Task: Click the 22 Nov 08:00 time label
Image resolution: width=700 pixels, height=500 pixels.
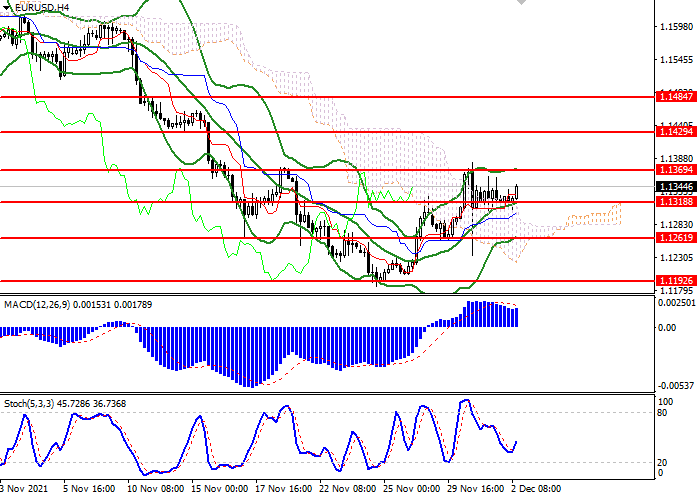Action: pyautogui.click(x=347, y=489)
